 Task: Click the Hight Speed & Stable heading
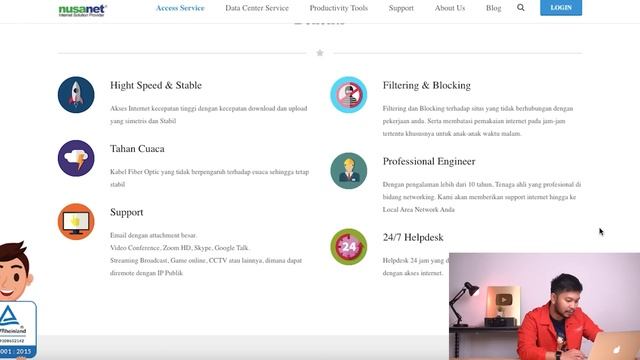click(x=156, y=85)
